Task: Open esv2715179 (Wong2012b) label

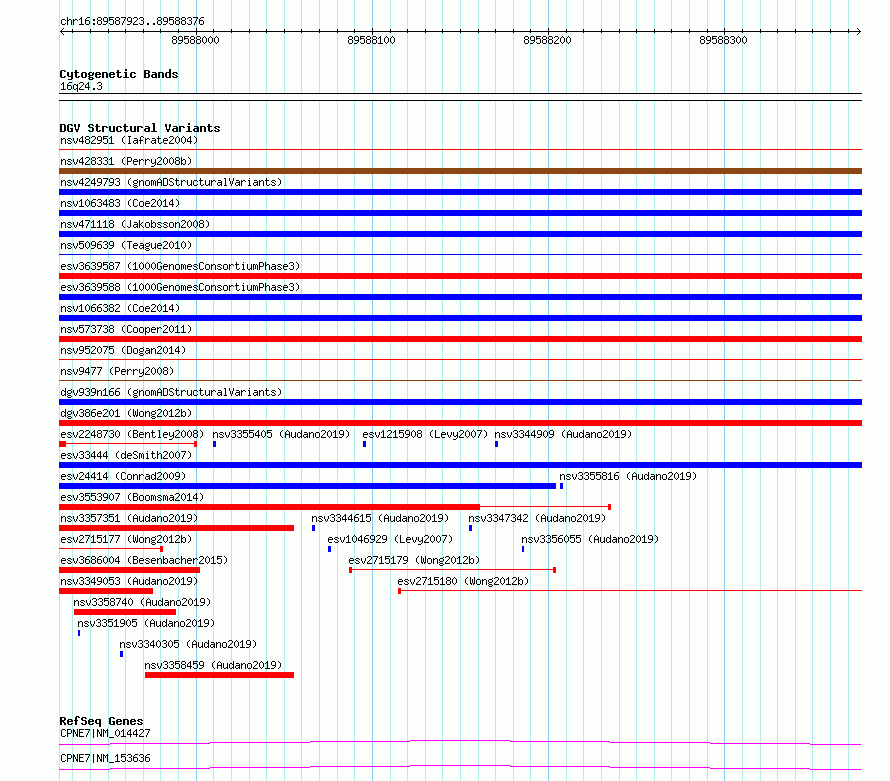Action: click(x=414, y=560)
